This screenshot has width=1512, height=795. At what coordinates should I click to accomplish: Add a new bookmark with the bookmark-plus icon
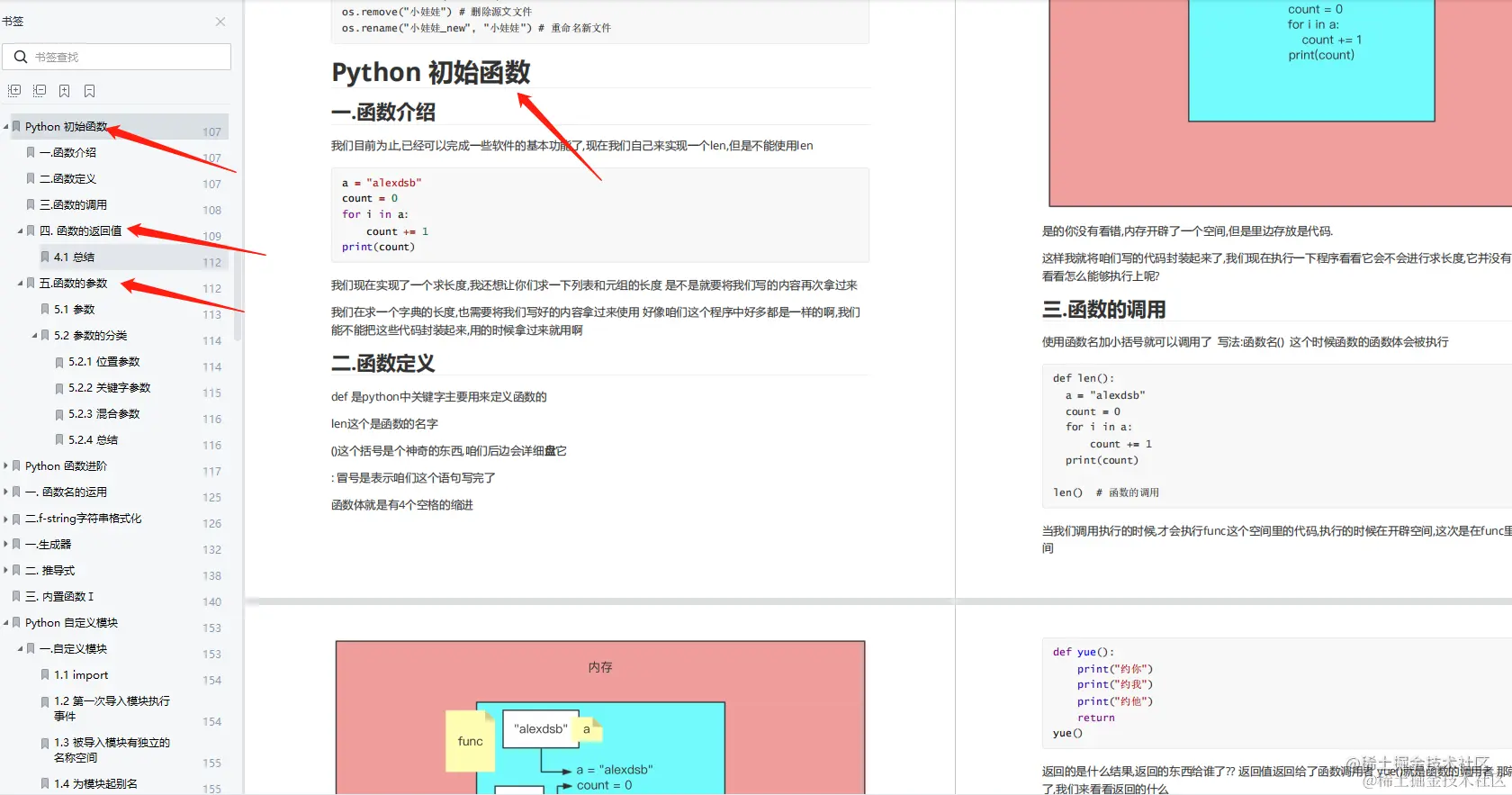pyautogui.click(x=65, y=91)
